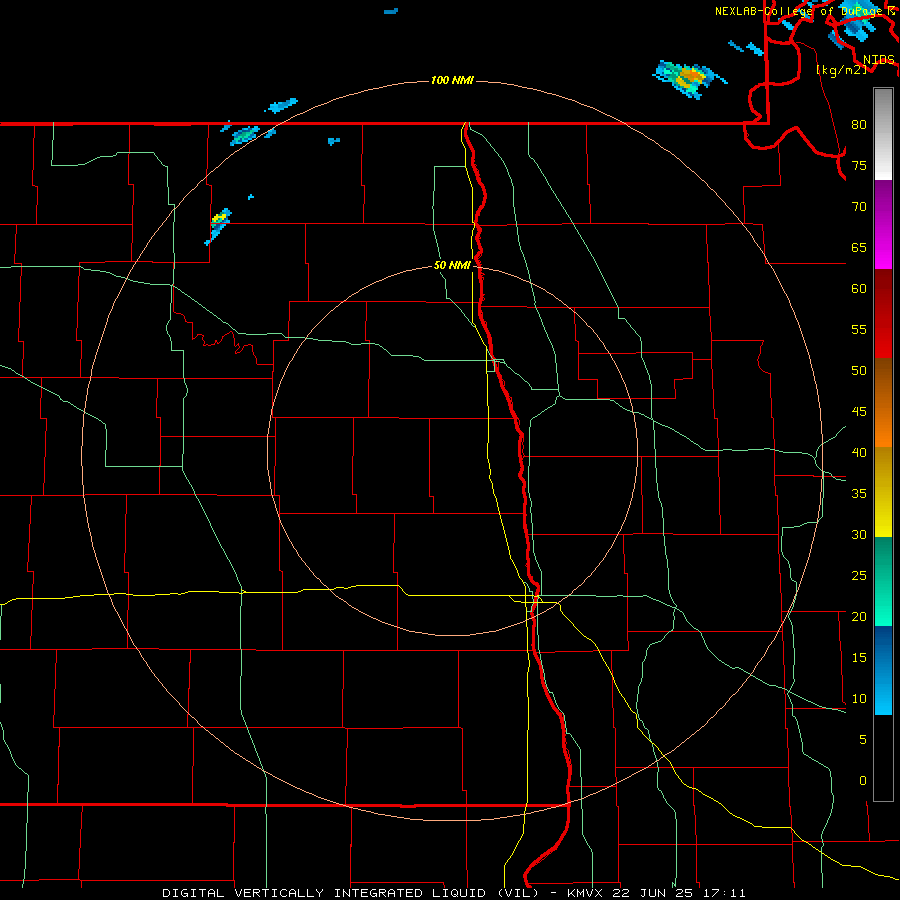Image resolution: width=900 pixels, height=900 pixels.
Task: Click the 0 value on the color scale
Action: point(863,781)
